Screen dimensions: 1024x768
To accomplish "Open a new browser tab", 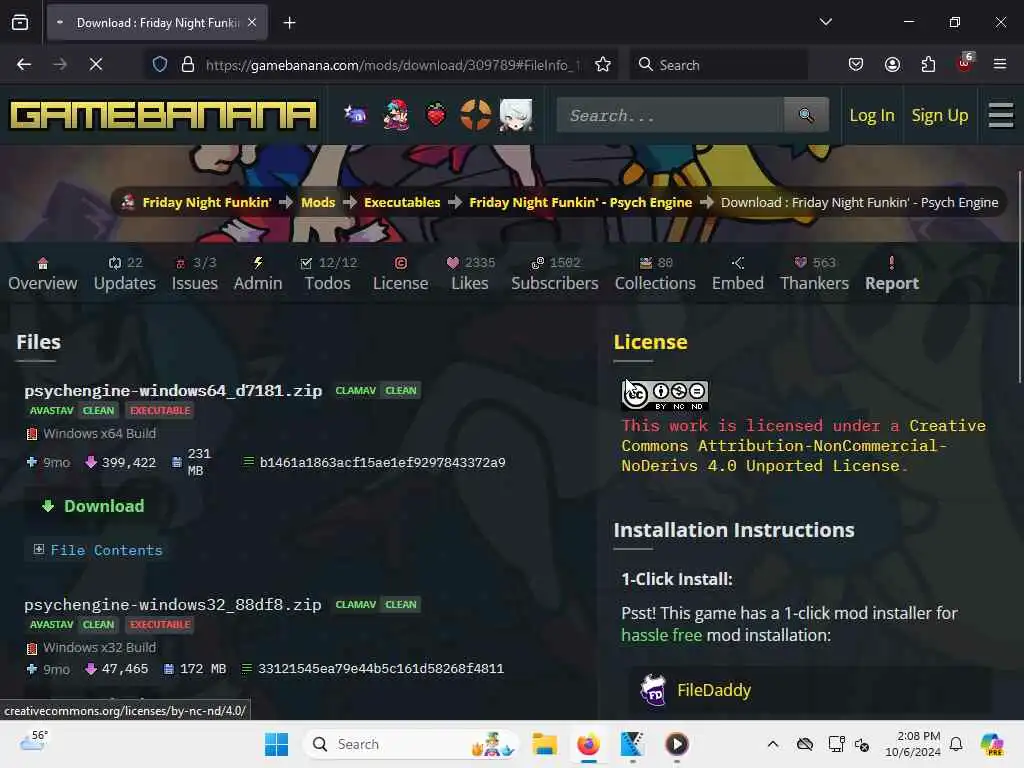I will pyautogui.click(x=289, y=23).
